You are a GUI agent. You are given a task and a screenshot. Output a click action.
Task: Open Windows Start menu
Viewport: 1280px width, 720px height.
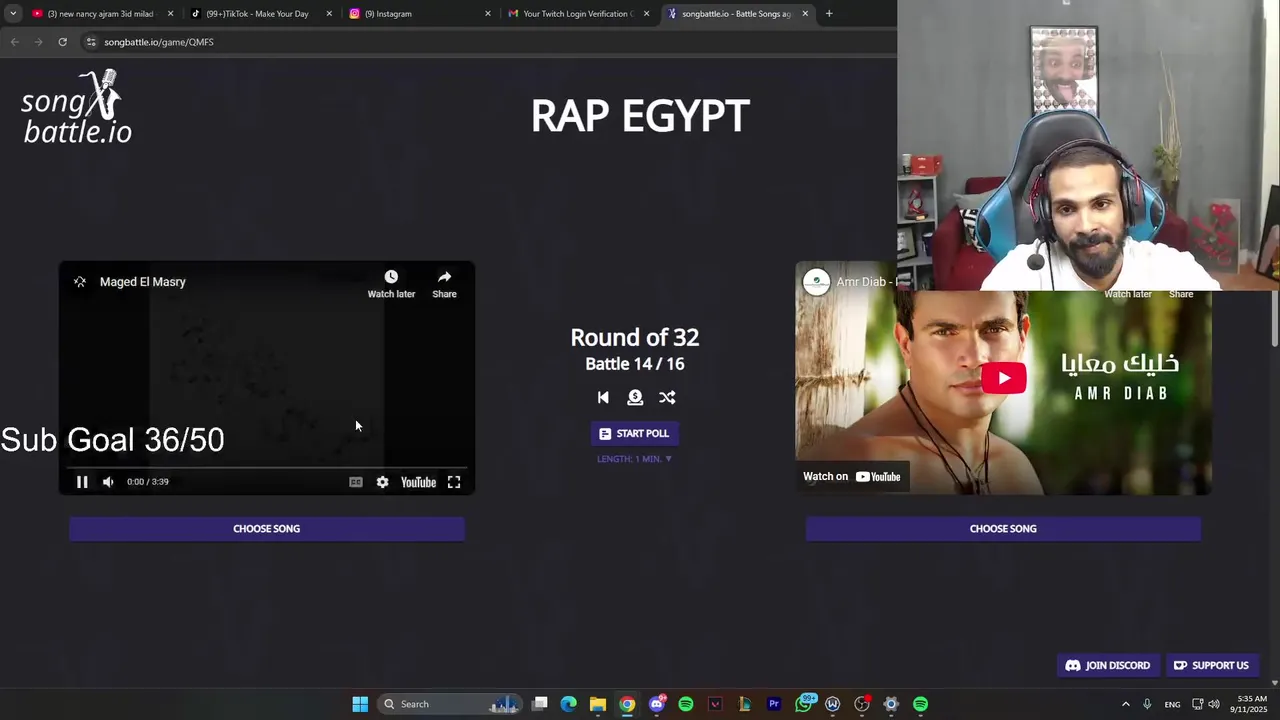[x=360, y=704]
